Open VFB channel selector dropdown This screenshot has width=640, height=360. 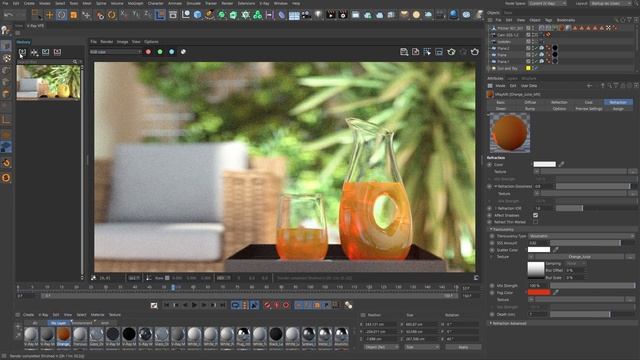116,52
